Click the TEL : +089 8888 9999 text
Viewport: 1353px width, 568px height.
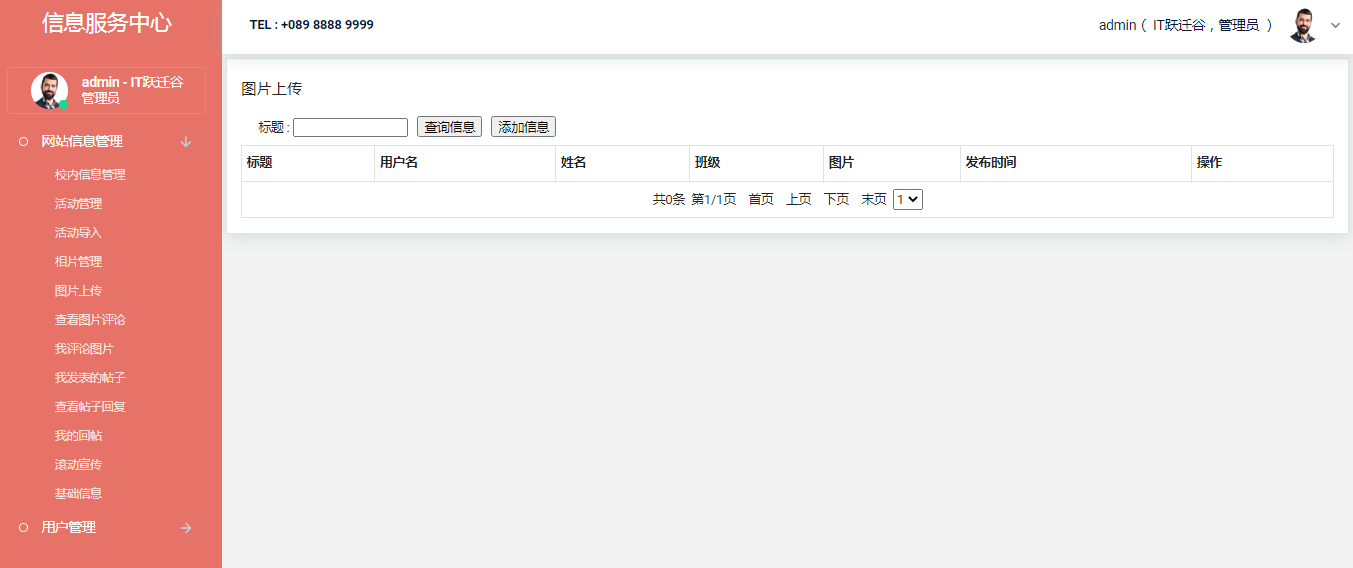[312, 25]
